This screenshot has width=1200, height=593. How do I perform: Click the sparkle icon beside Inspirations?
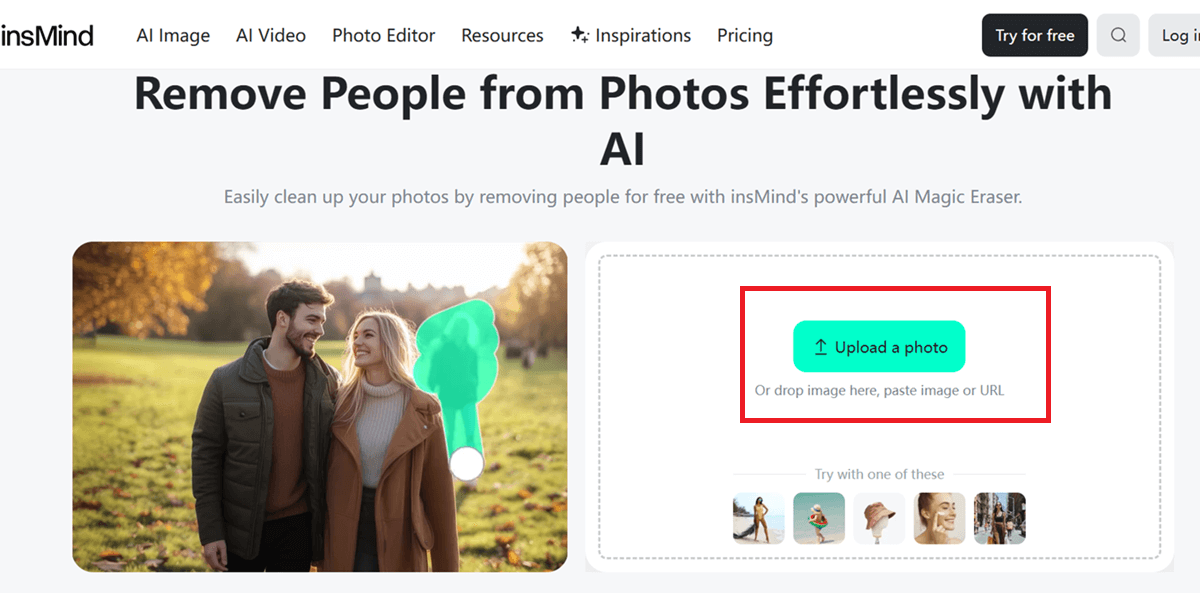[578, 35]
